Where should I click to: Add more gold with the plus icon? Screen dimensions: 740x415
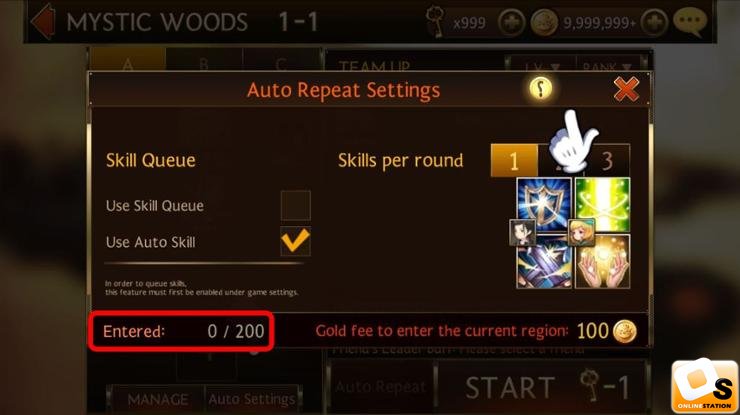pyautogui.click(x=654, y=22)
